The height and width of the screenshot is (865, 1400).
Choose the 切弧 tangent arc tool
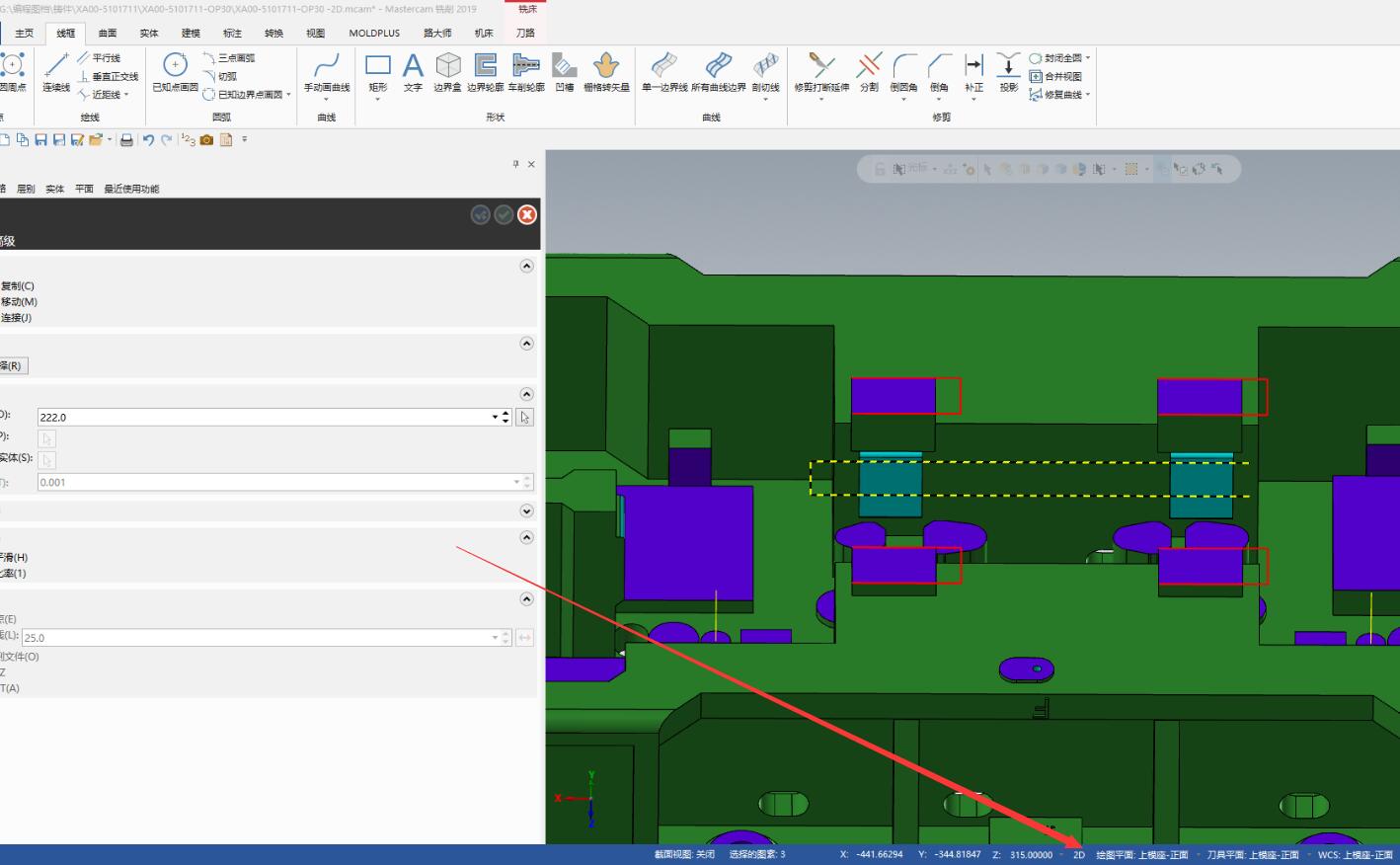(x=220, y=76)
